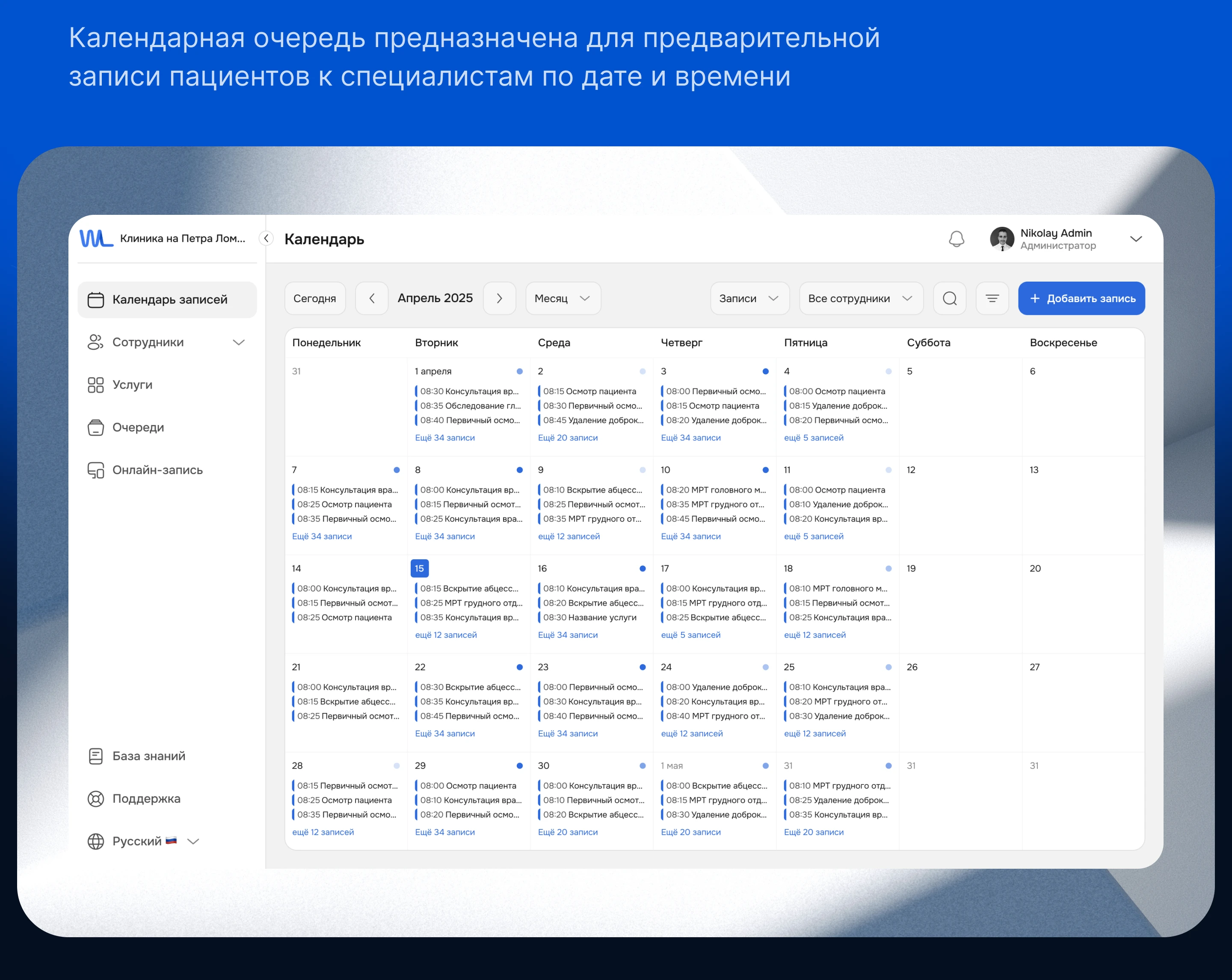Open the Очереди queue icon
The width and height of the screenshot is (1232, 980).
96,427
